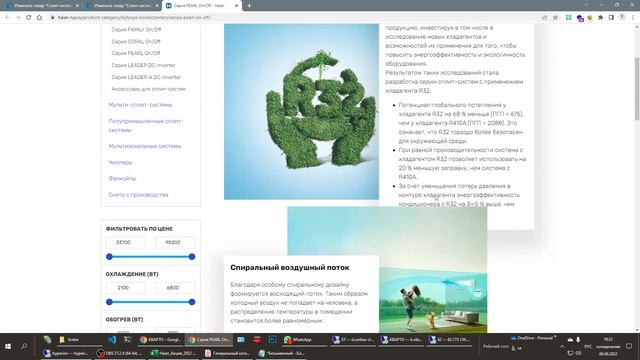The height and width of the screenshot is (360, 640).
Task: Open Полупромышленные сплит-системы category
Action: coord(146,125)
